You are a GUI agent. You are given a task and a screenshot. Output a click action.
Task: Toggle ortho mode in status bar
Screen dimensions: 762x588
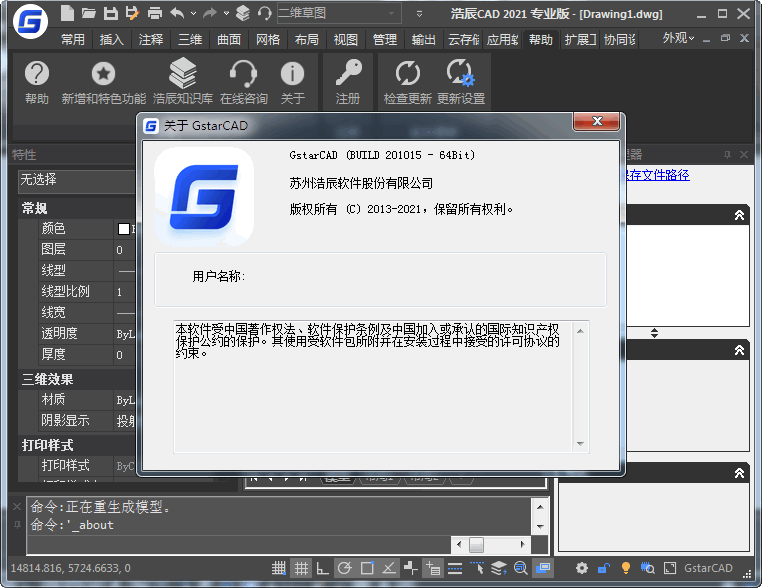click(x=322, y=568)
